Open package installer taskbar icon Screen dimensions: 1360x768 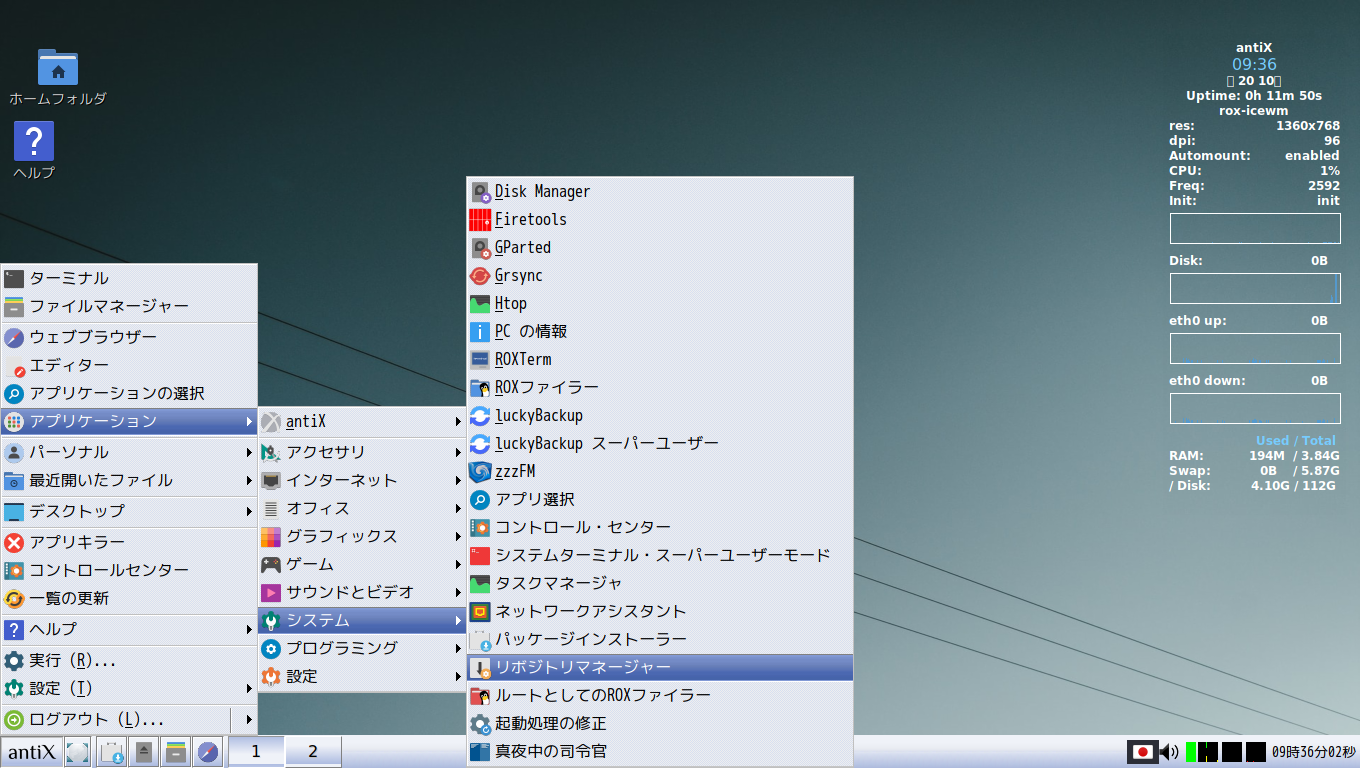point(112,752)
